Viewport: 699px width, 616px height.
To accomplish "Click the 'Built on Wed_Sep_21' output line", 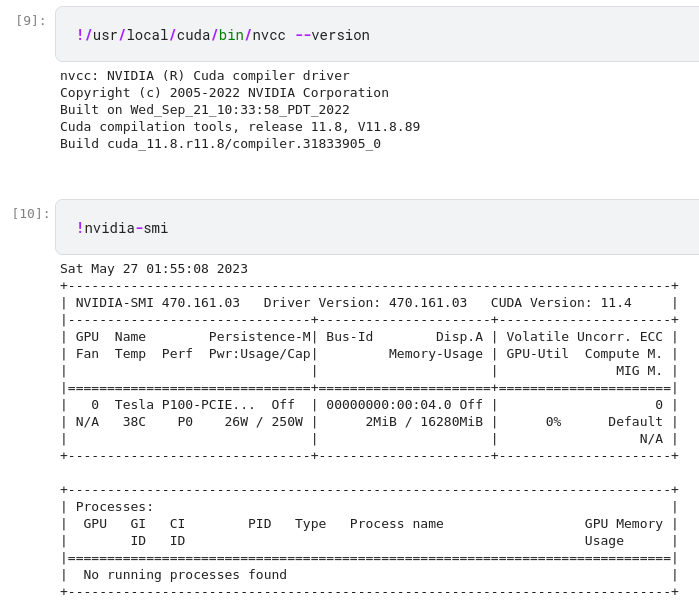I will pyautogui.click(x=205, y=110).
